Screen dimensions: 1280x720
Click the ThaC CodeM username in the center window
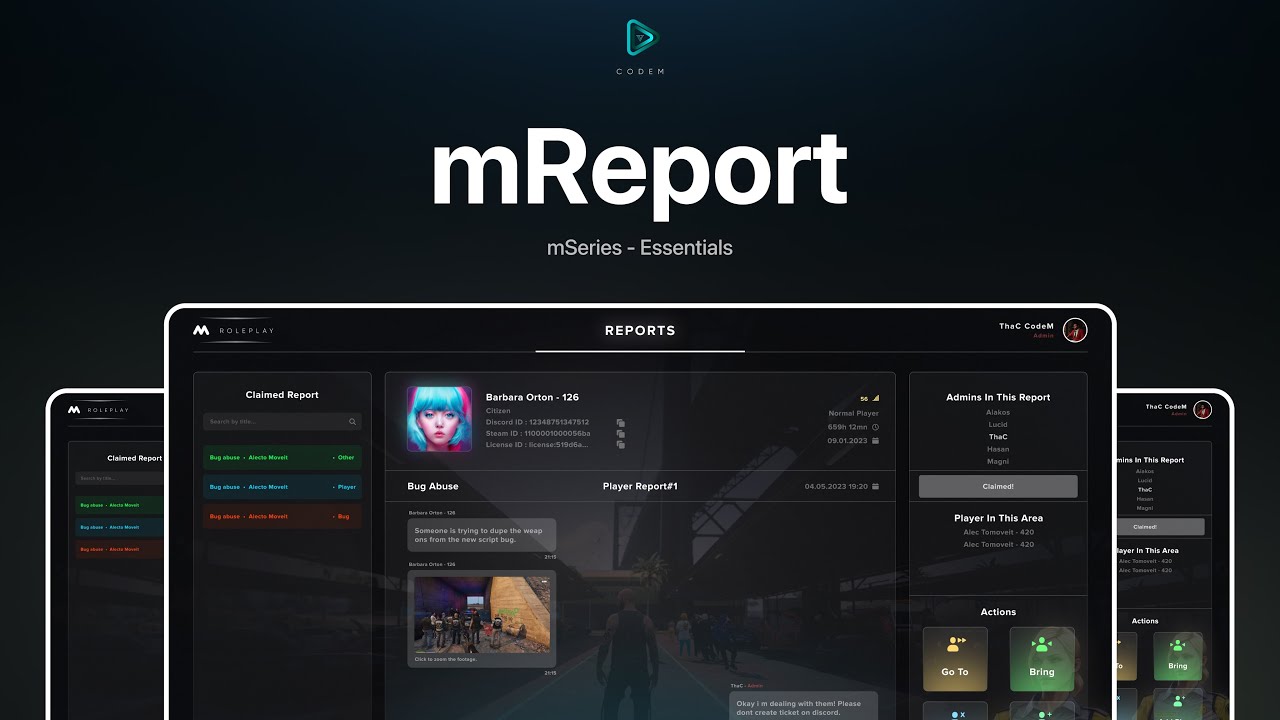(x=1026, y=326)
